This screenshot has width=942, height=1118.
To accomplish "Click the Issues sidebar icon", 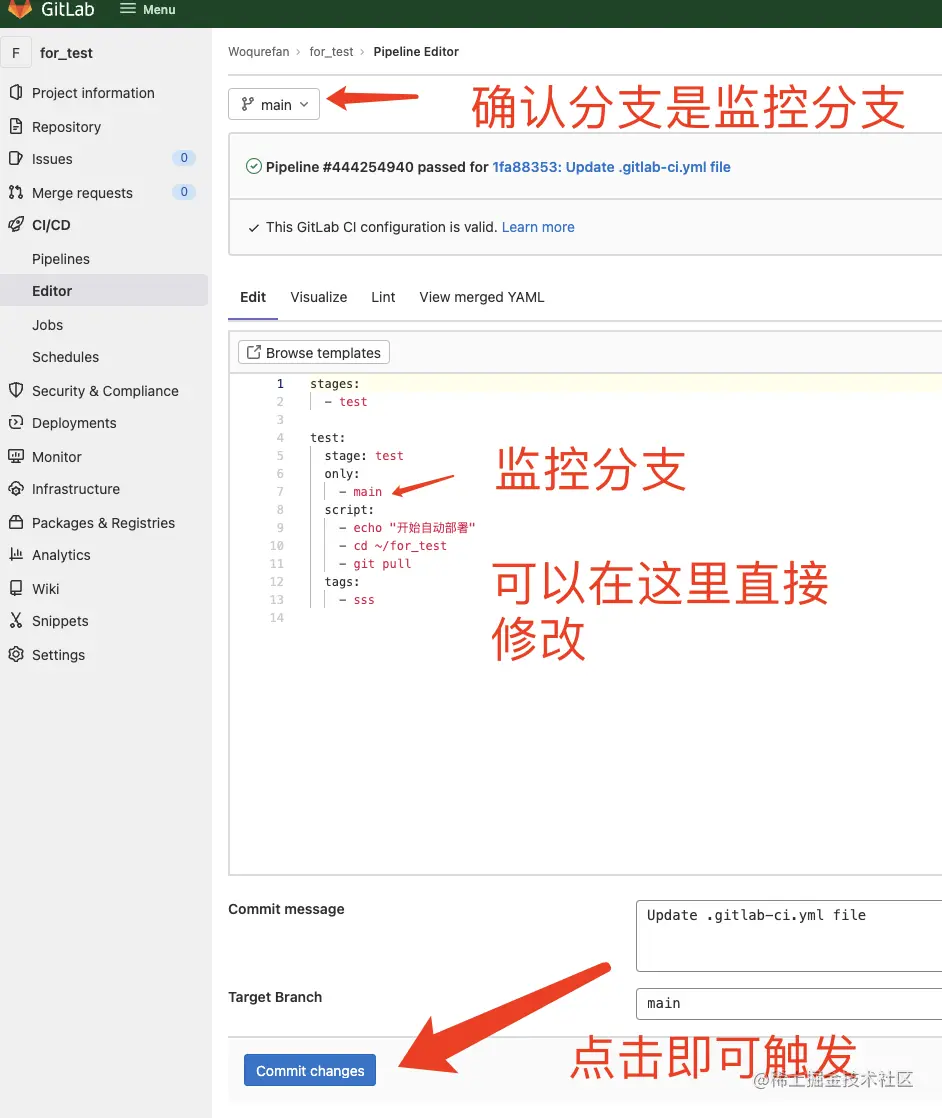I will 16,158.
